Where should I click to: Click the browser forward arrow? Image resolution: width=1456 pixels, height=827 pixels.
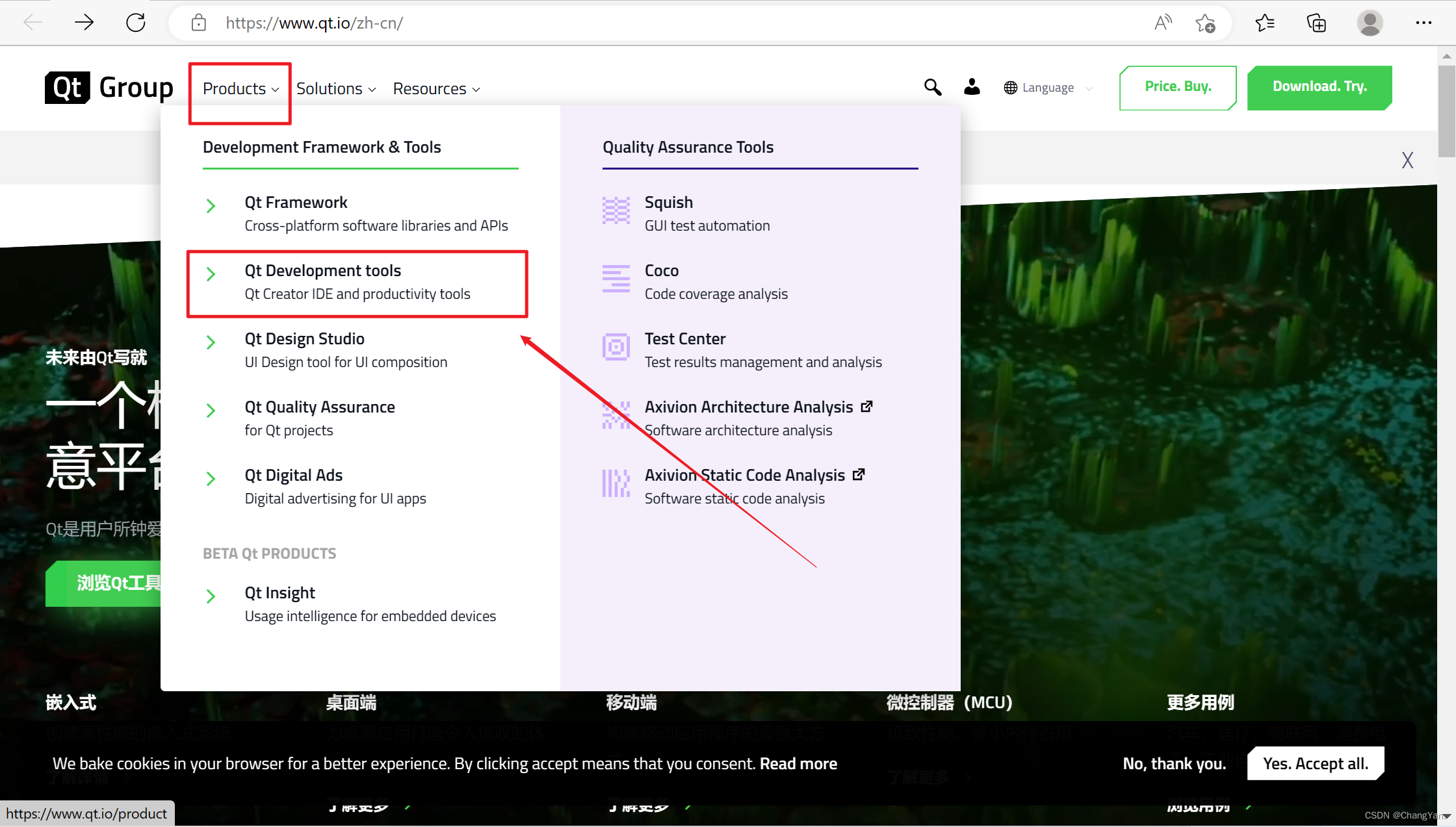[x=84, y=23]
